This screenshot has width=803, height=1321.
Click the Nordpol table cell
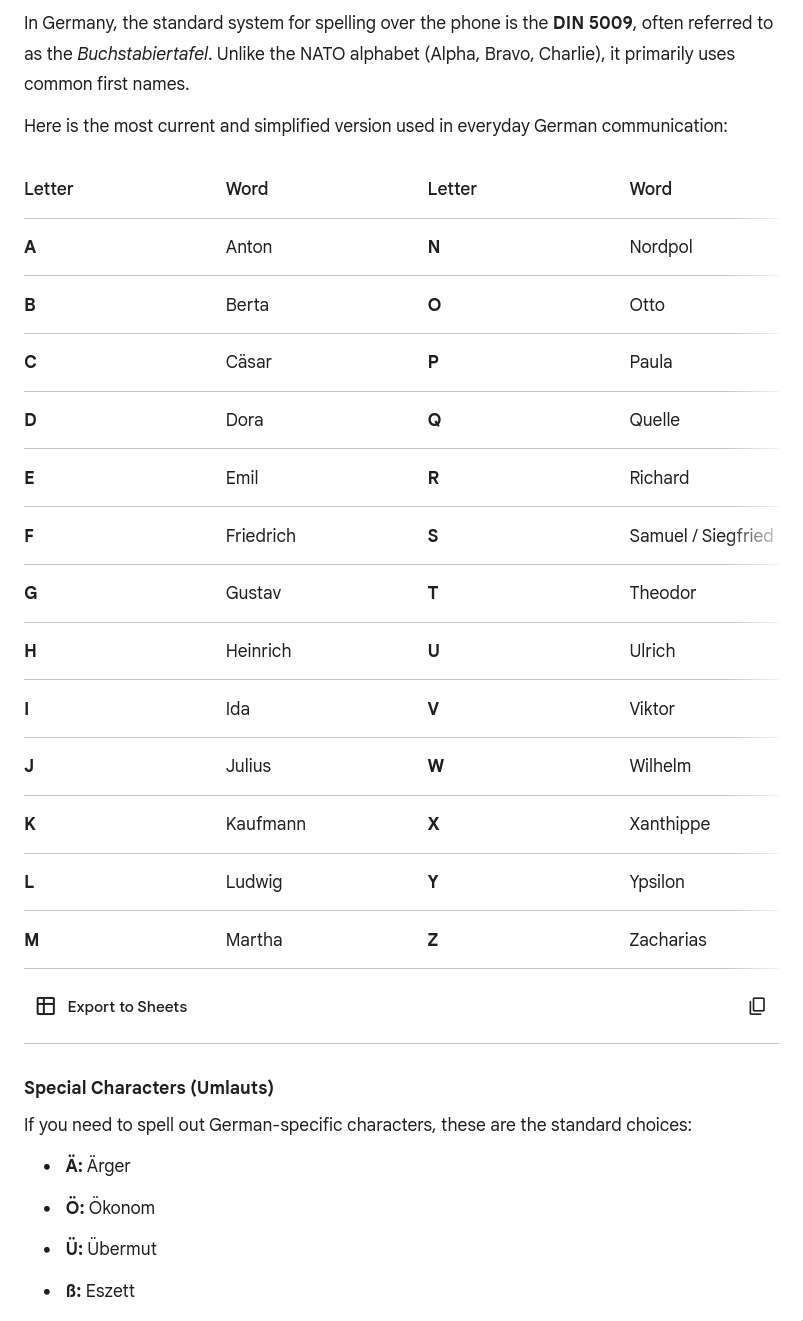[660, 247]
